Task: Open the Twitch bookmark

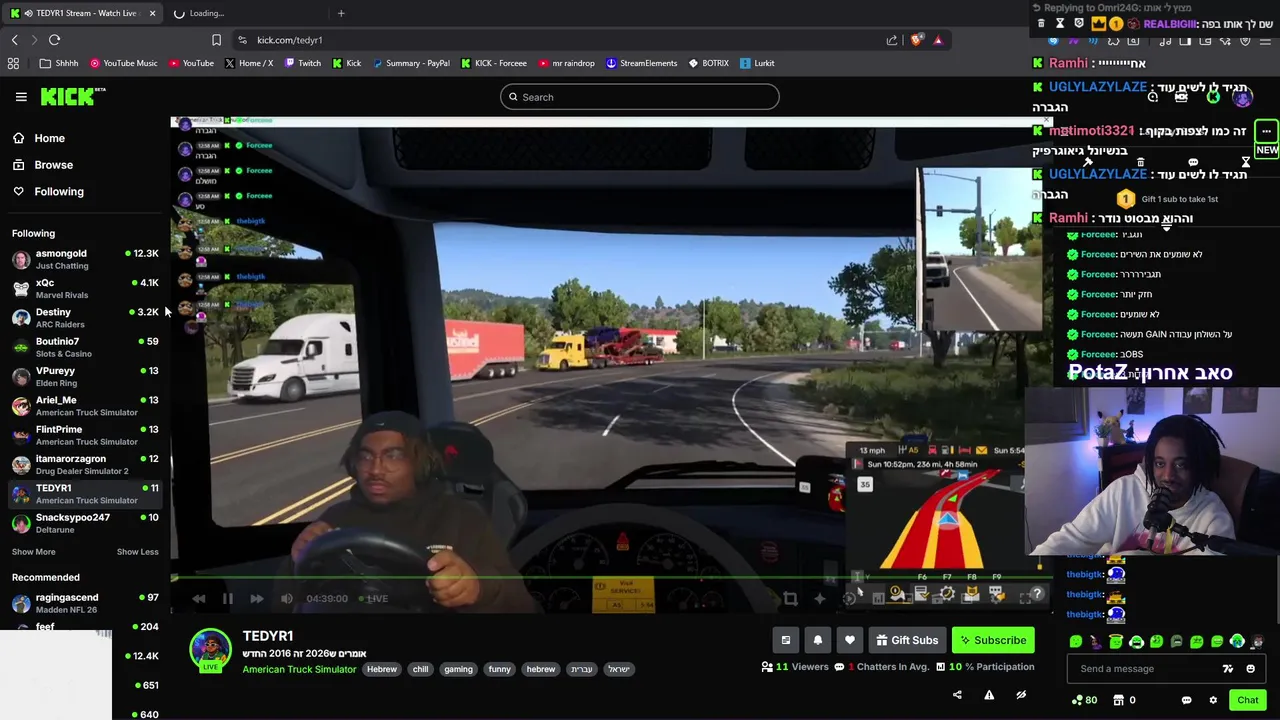Action: click(x=302, y=63)
